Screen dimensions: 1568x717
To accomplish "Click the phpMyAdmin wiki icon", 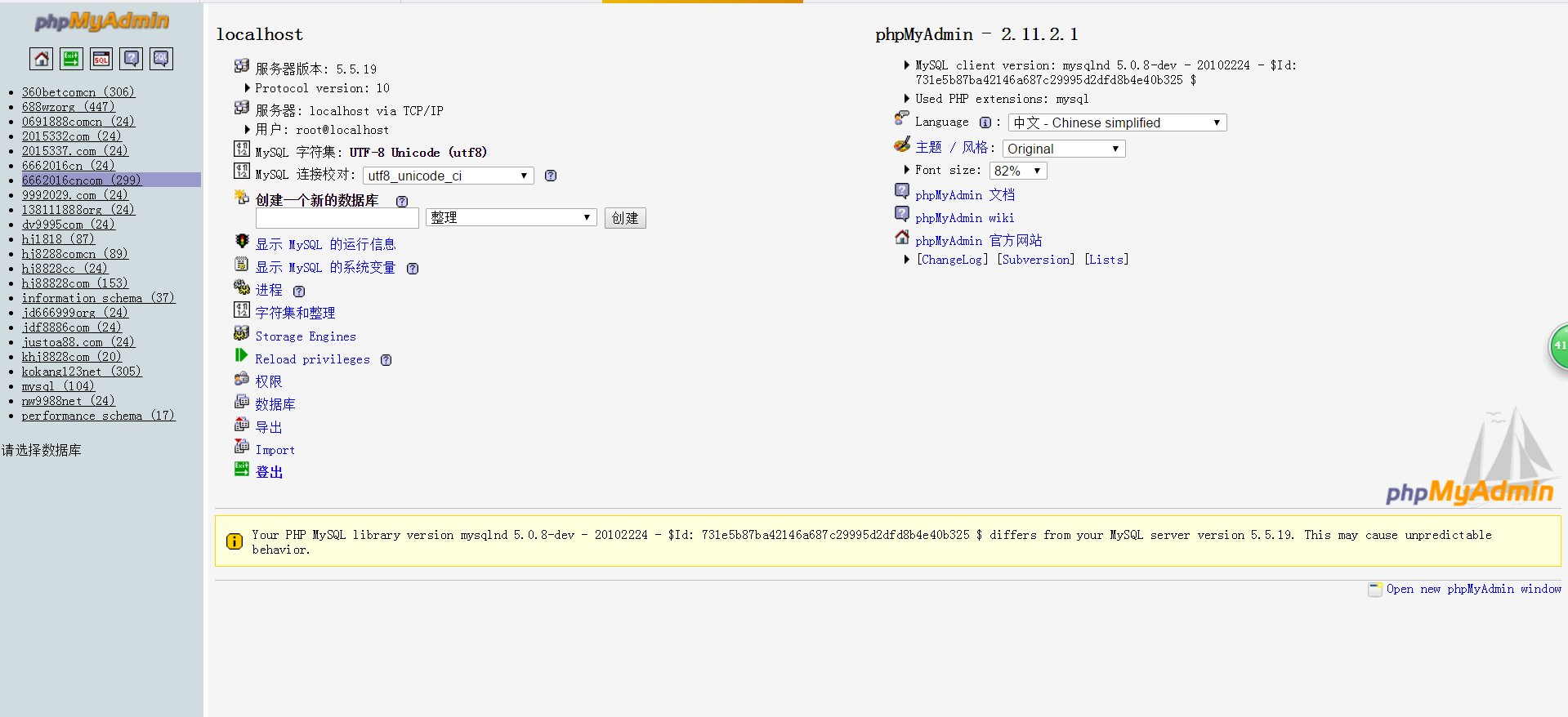I will [x=902, y=214].
